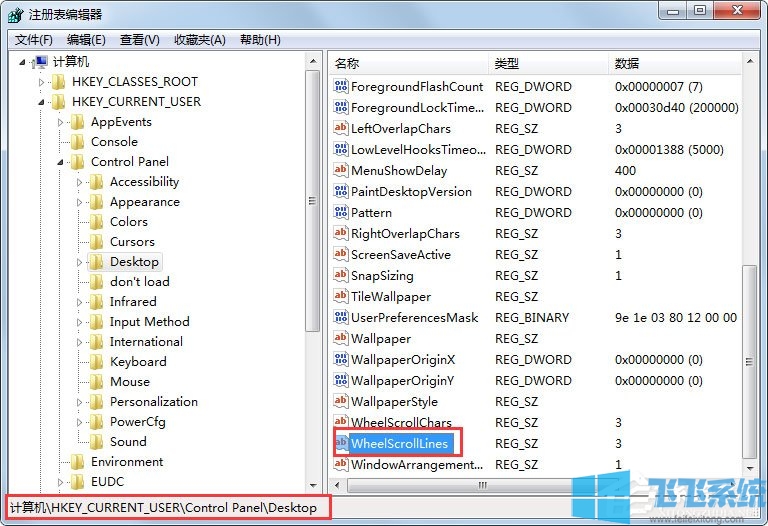Click the MenuShowDelay string value icon
This screenshot has height=526, width=768.
pos(341,170)
